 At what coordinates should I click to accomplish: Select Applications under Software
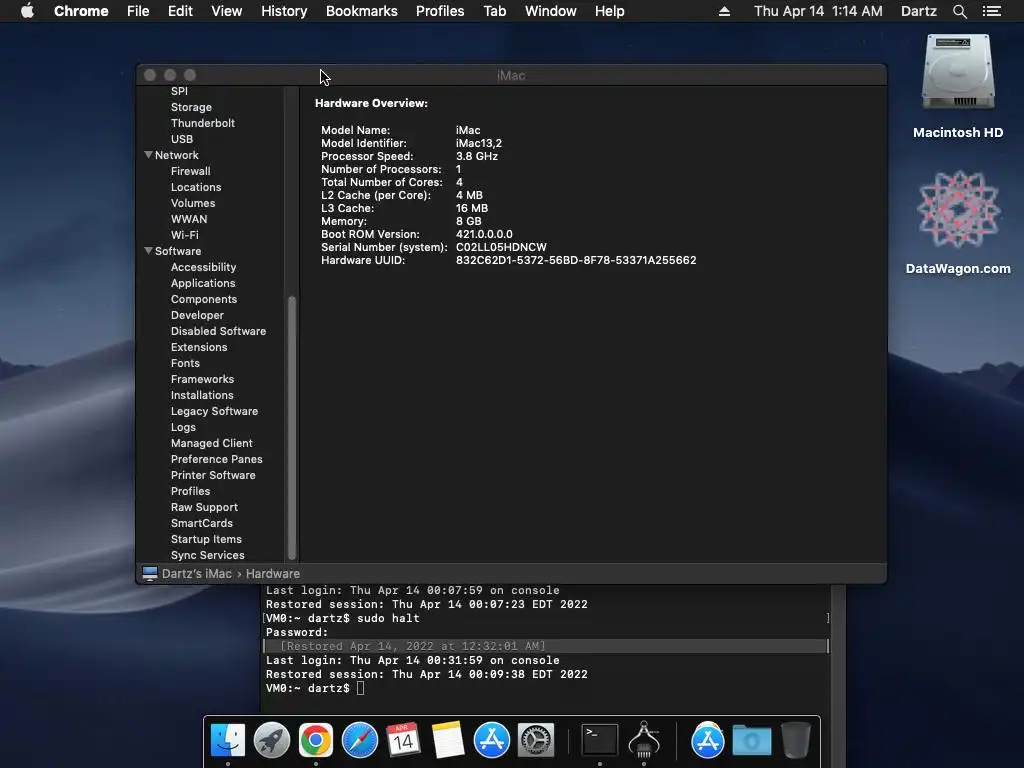[203, 283]
